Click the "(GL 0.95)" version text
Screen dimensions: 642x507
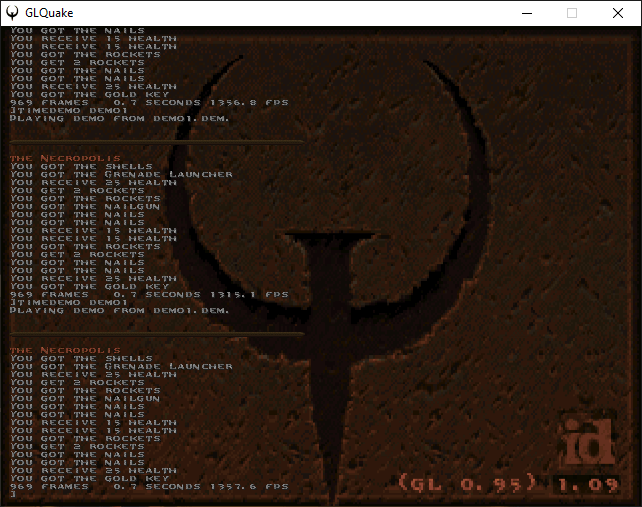(x=467, y=483)
